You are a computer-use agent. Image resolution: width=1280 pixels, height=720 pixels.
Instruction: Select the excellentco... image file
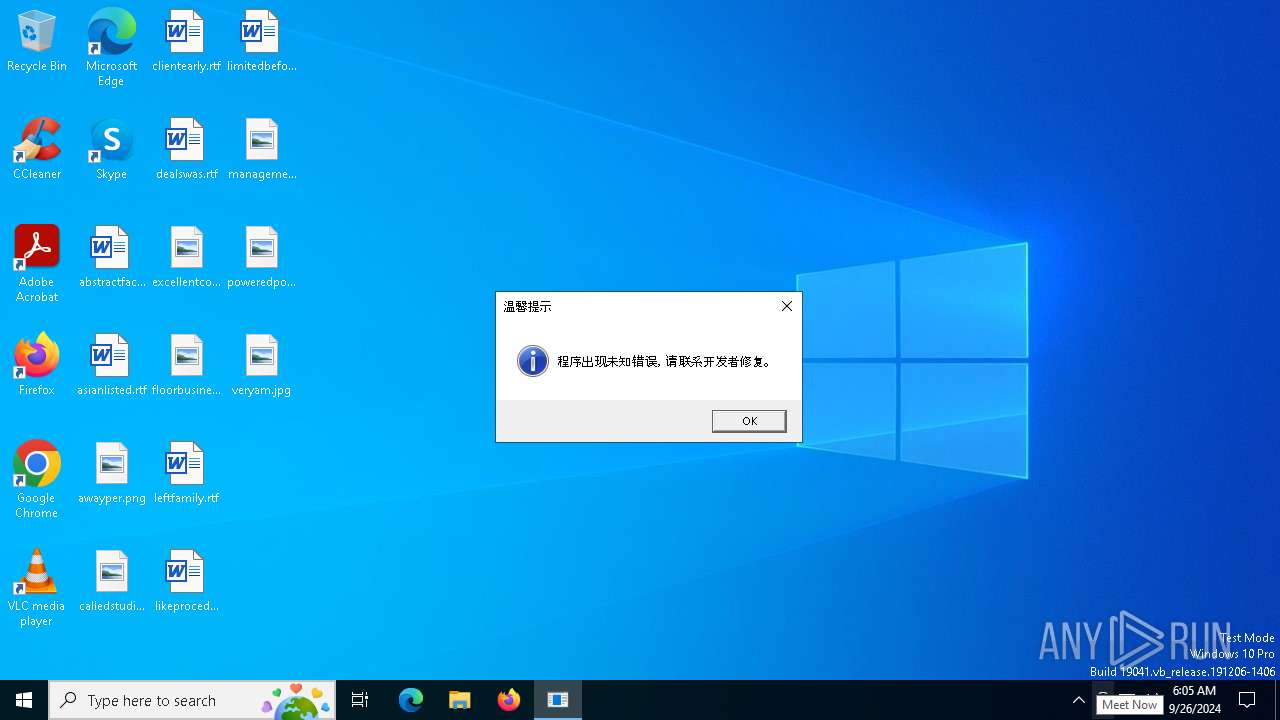(x=186, y=257)
